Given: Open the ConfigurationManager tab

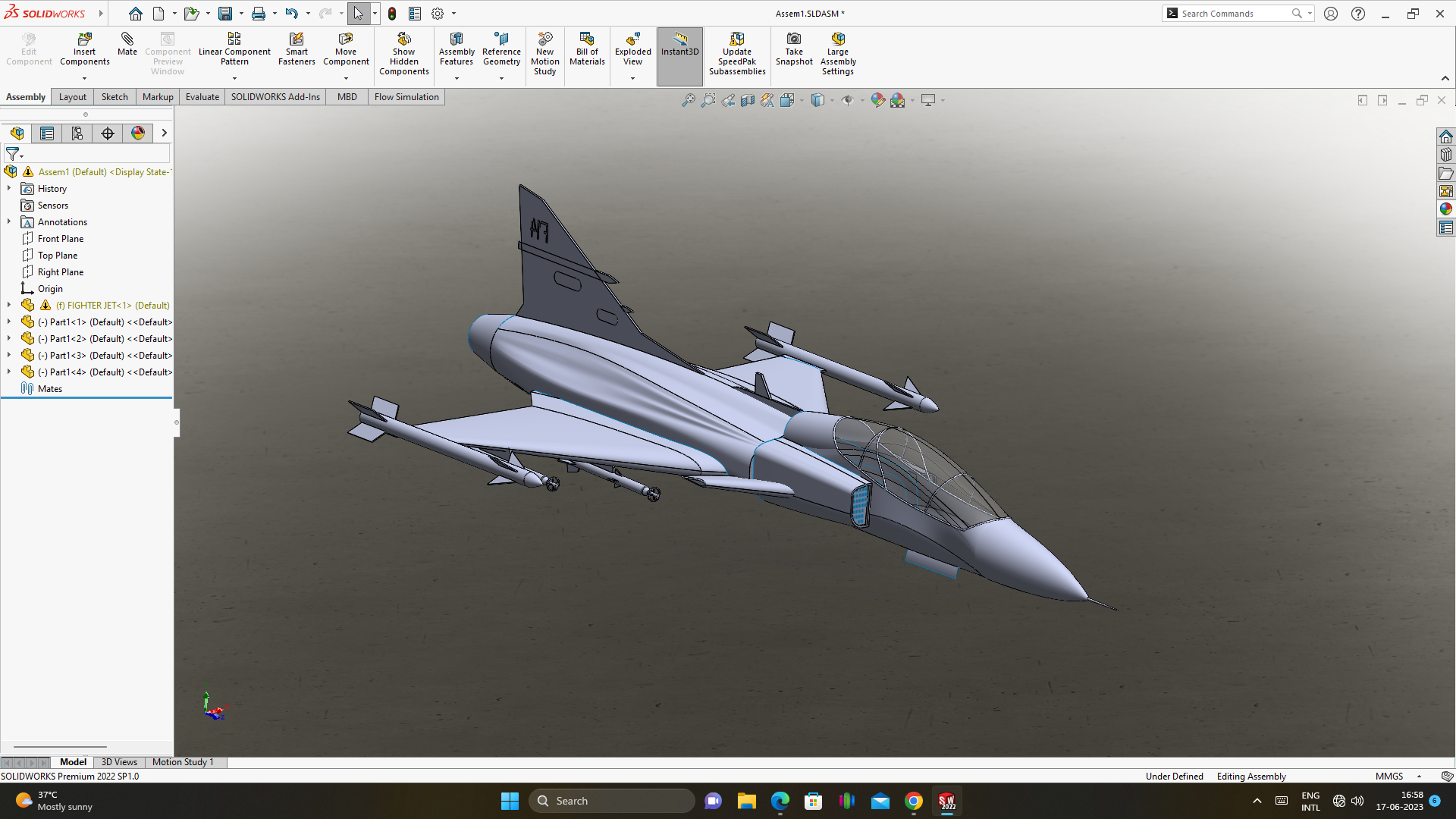Looking at the screenshot, I should coord(77,133).
